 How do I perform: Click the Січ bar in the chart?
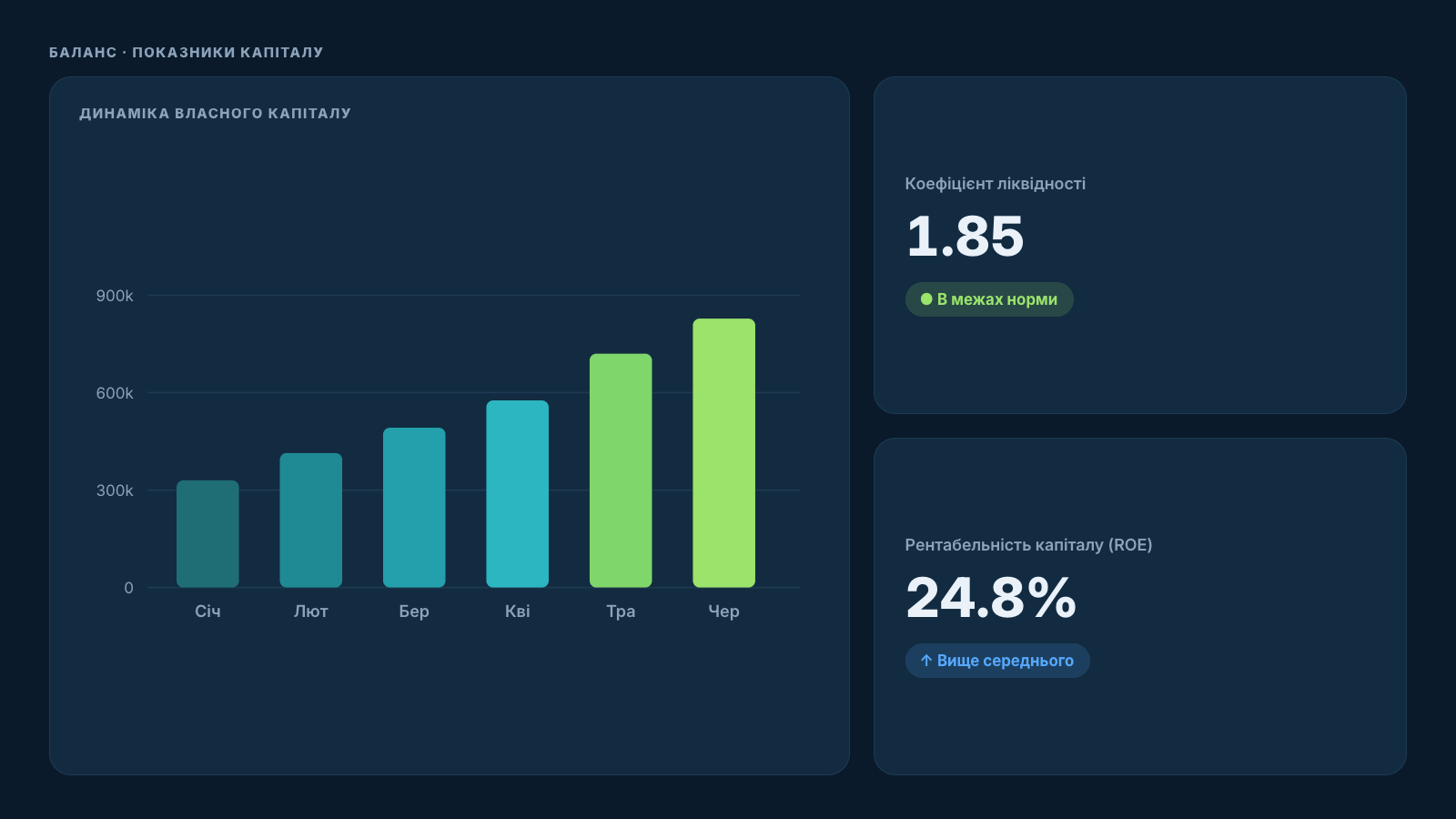[207, 534]
